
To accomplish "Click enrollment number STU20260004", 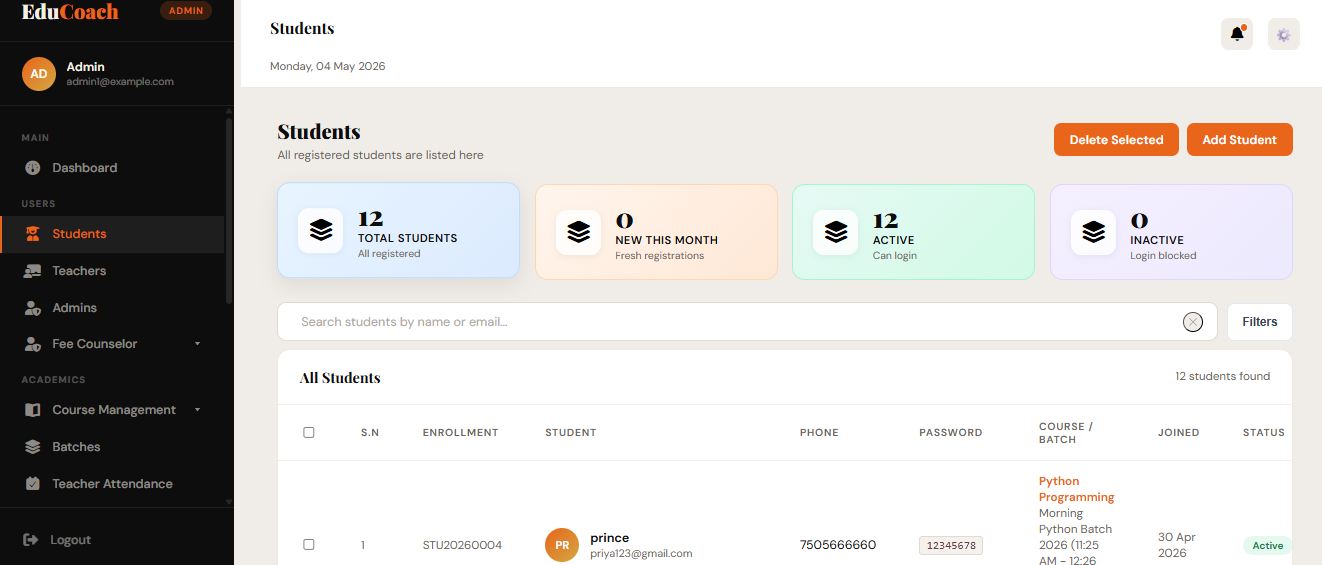I will (x=462, y=545).
